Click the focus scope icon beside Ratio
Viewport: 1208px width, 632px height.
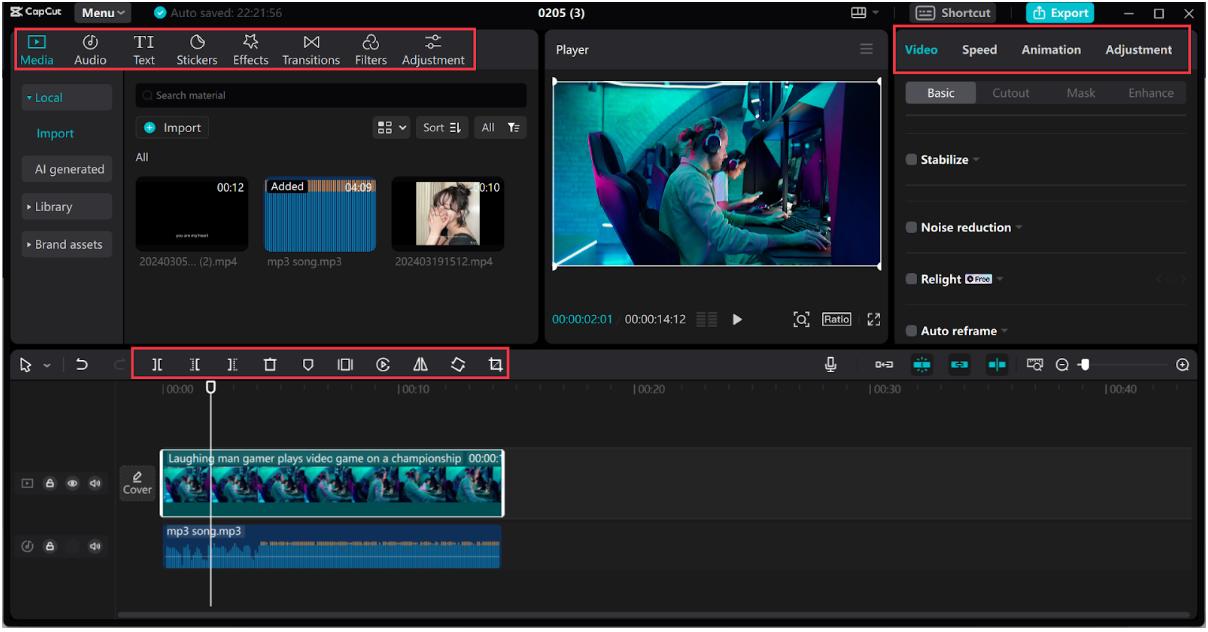801,319
